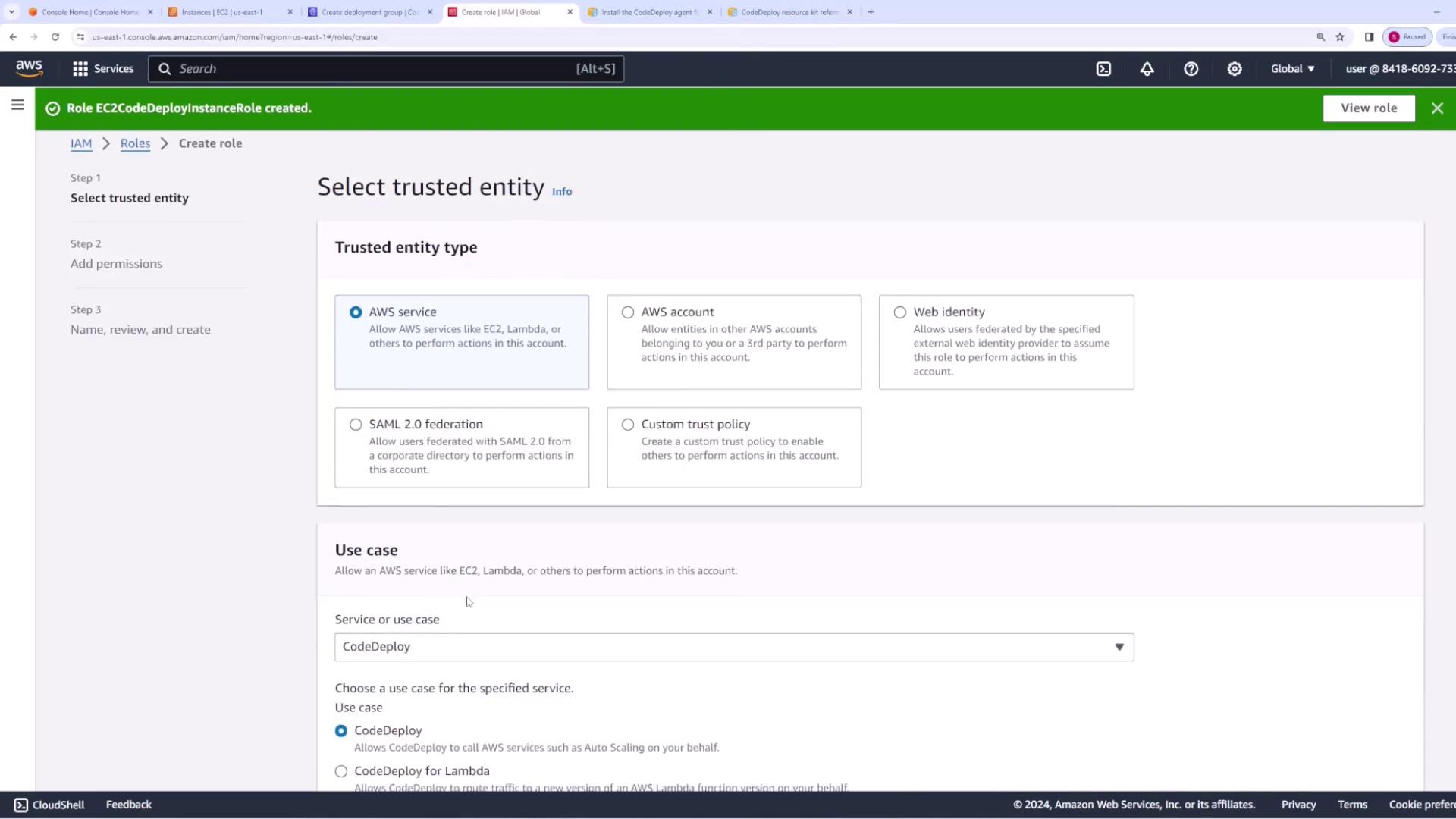Open the Services grid menu
This screenshot has width=1456, height=819.
[103, 69]
